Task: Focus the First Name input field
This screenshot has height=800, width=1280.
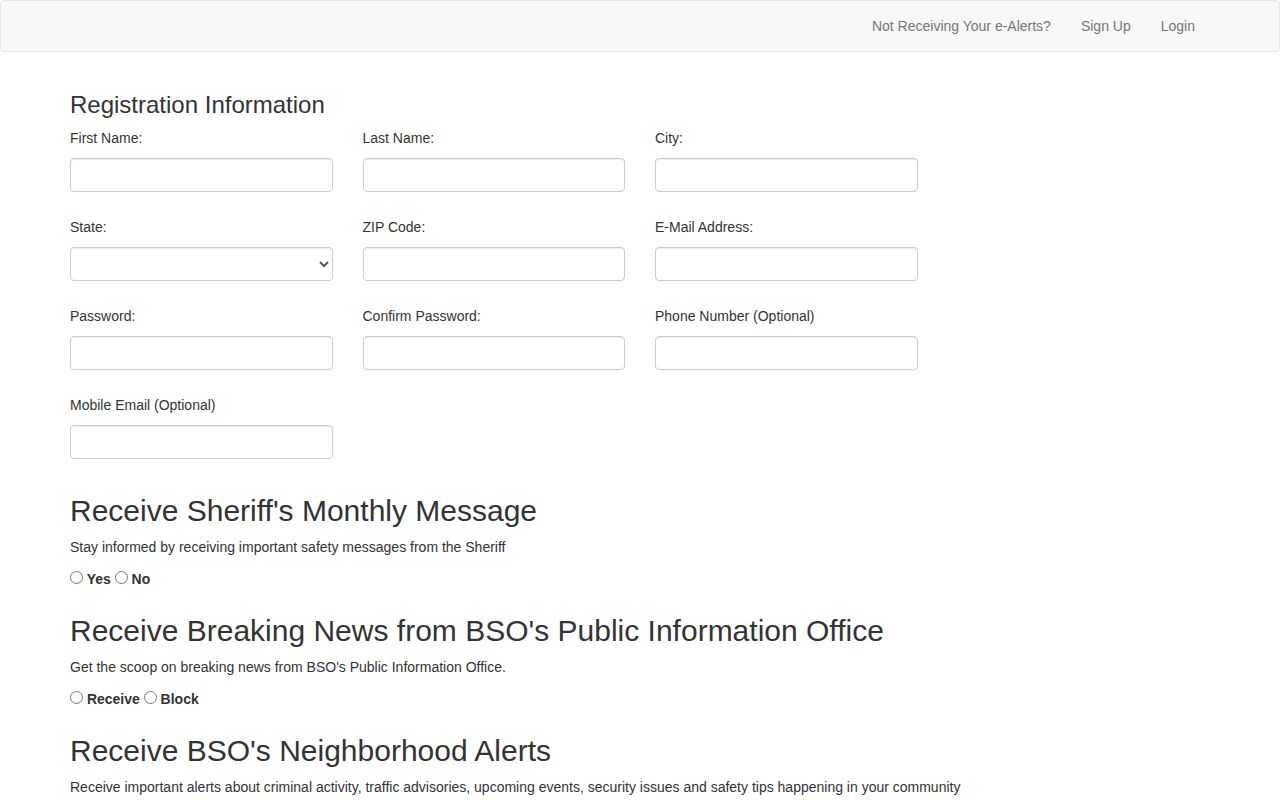Action: tap(201, 175)
